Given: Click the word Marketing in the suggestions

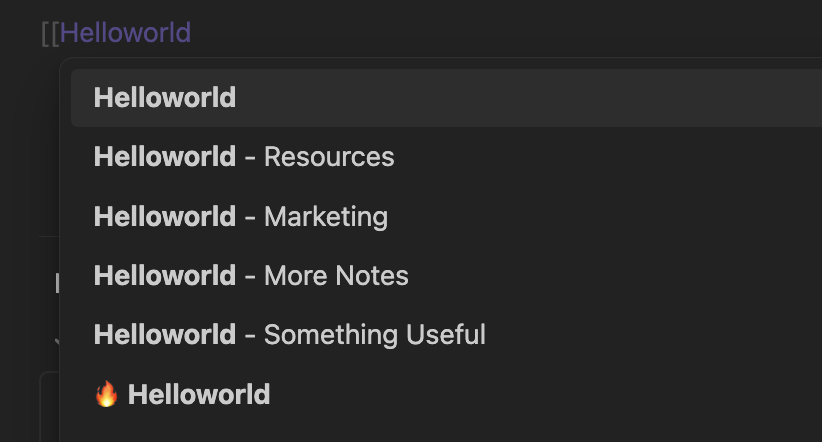Looking at the screenshot, I should tap(326, 217).
